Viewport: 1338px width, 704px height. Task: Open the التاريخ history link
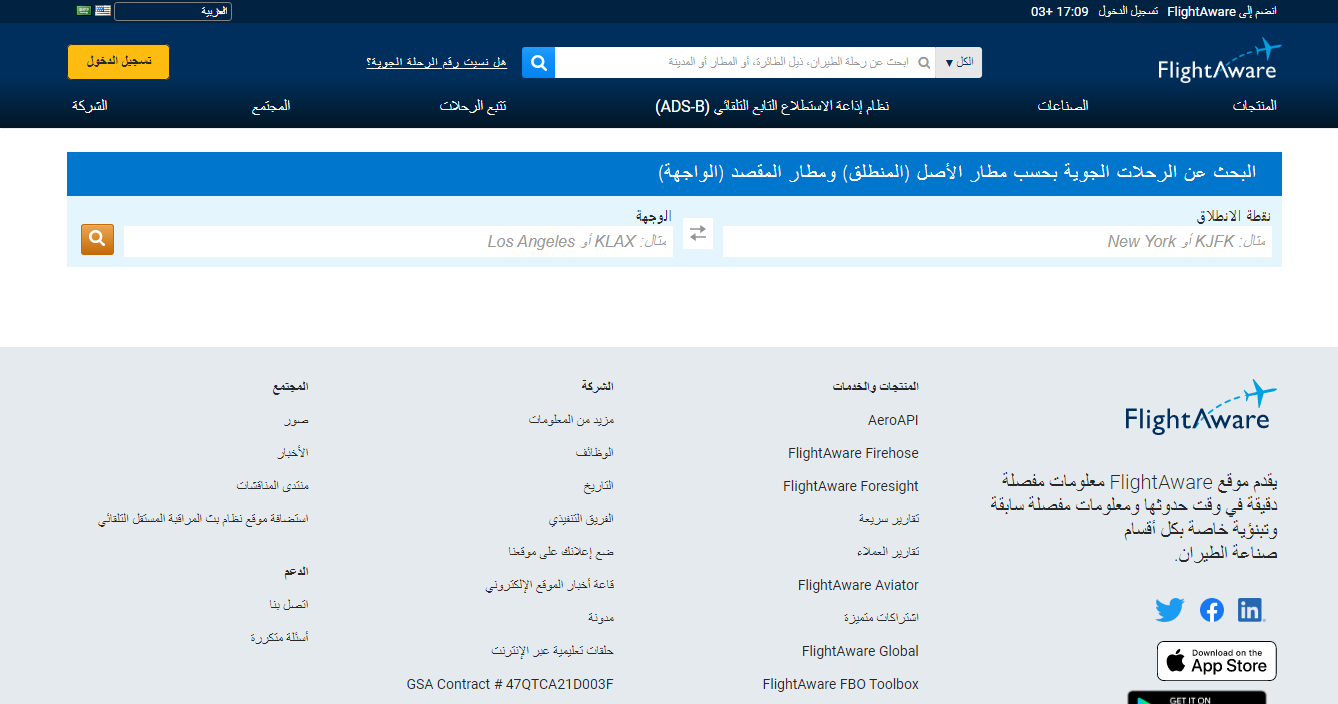point(599,486)
